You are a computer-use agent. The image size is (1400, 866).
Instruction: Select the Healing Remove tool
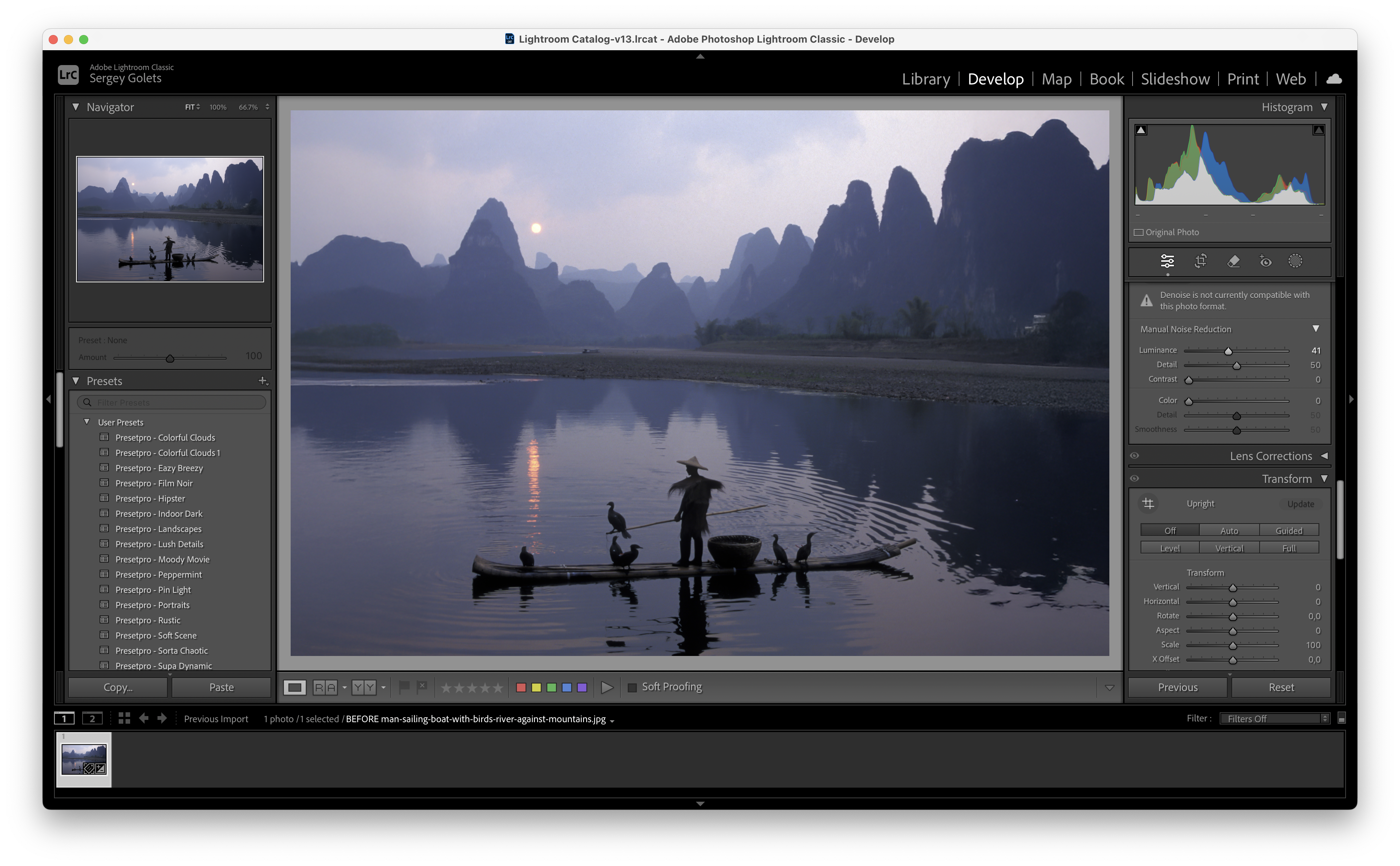tap(1234, 262)
